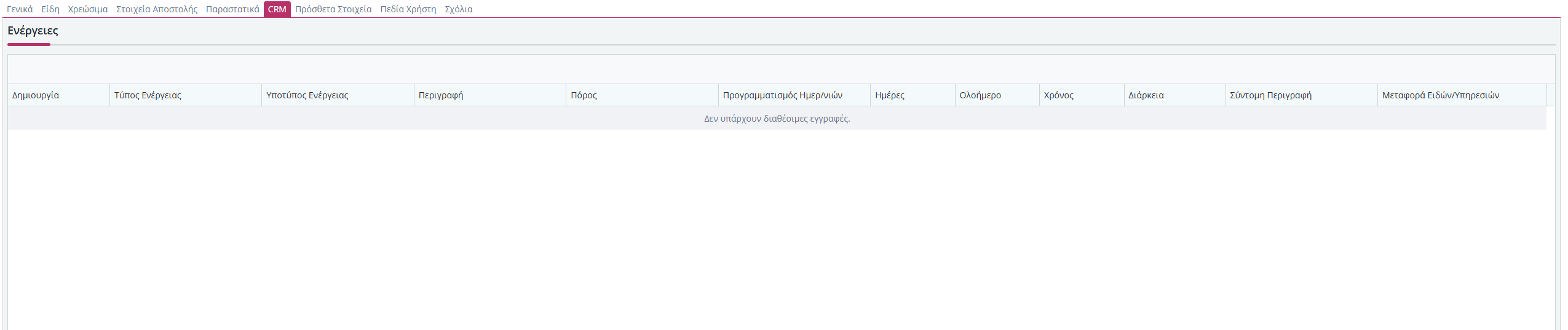This screenshot has height=330, width=1568.
Task: Open the Γενικά tab
Action: click(x=20, y=9)
